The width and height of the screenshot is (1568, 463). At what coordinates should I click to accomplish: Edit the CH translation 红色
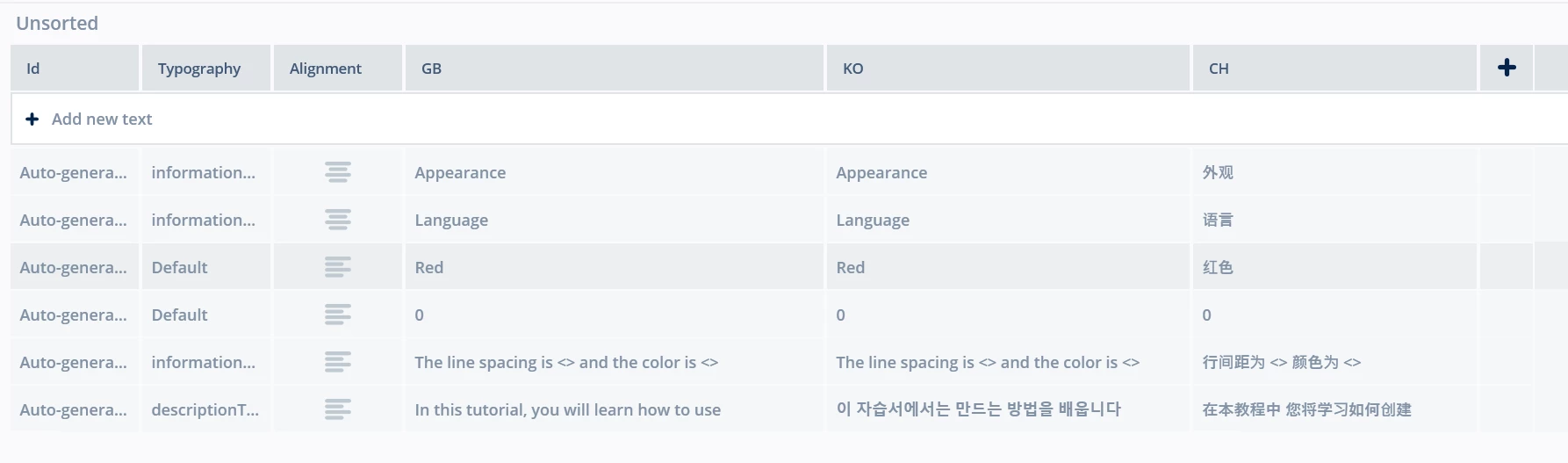(1334, 267)
